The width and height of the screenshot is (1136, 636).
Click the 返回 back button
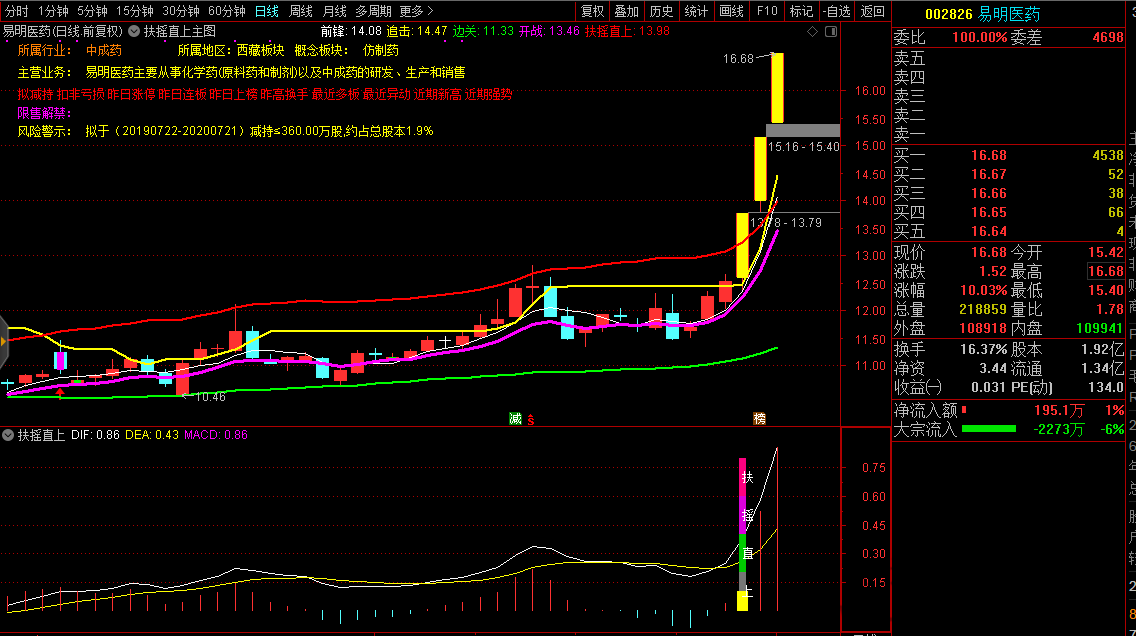coord(873,11)
